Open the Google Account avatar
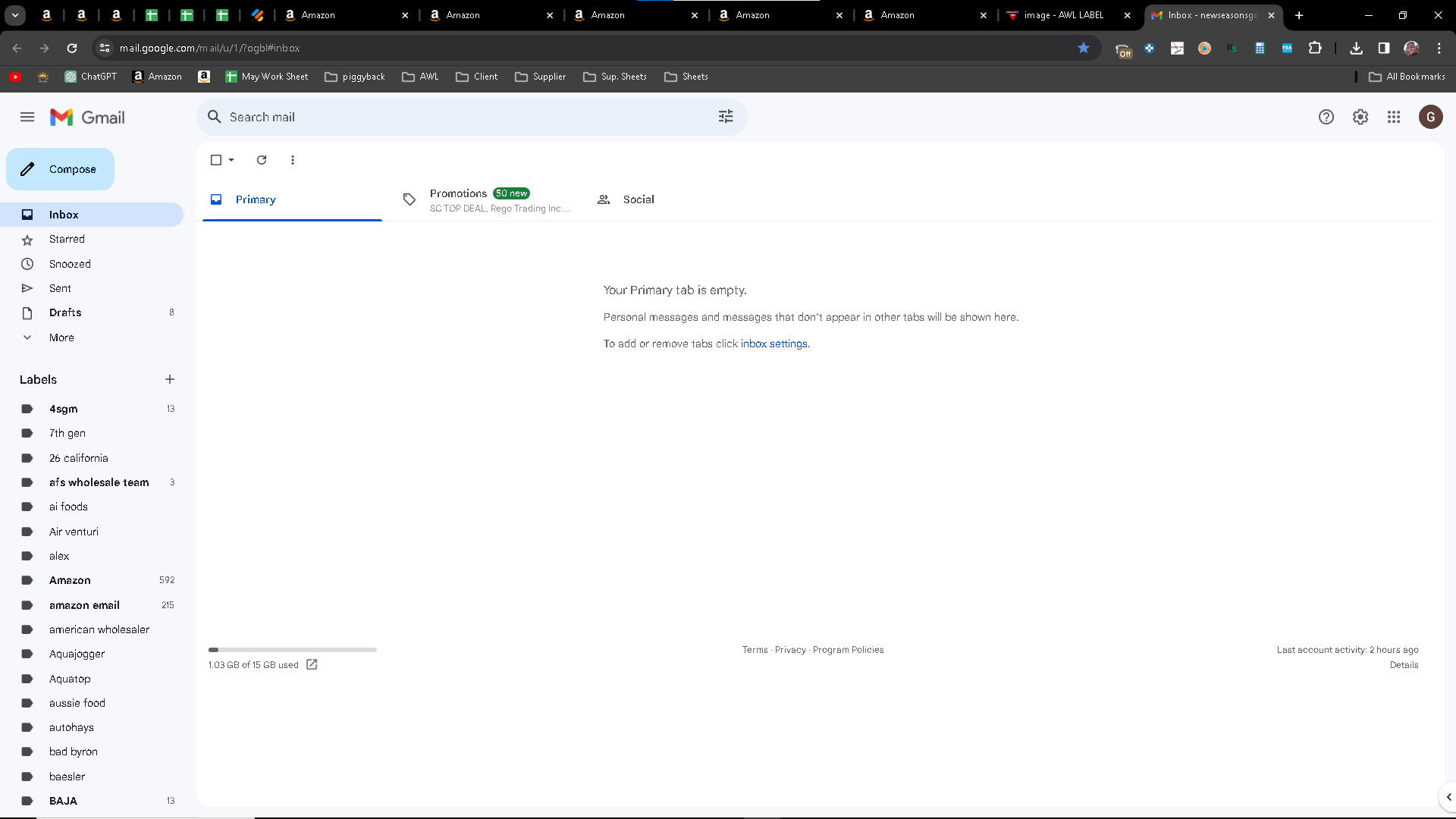1456x819 pixels. tap(1430, 117)
